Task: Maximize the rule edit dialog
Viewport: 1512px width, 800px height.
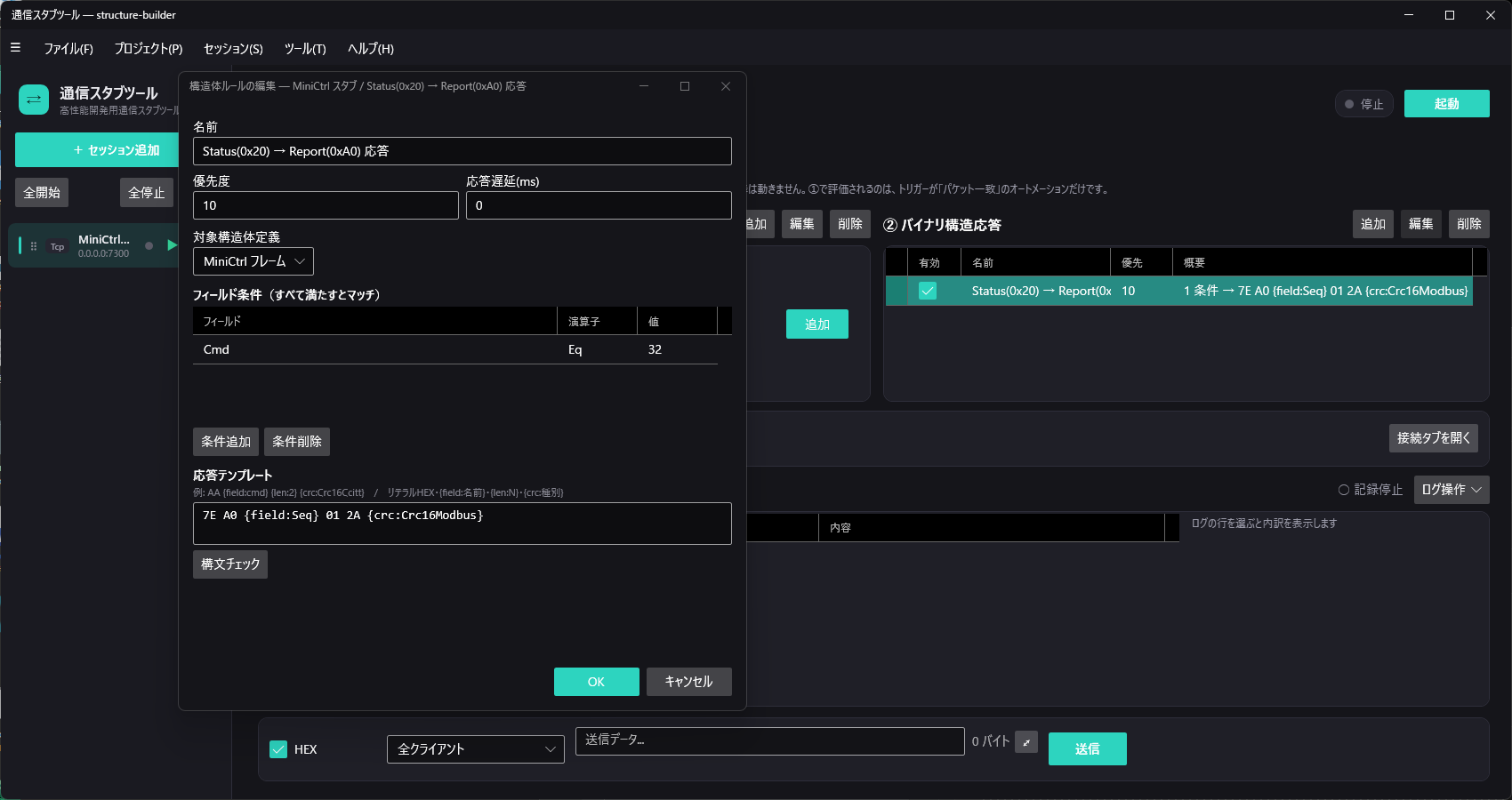Action: pyautogui.click(x=685, y=86)
